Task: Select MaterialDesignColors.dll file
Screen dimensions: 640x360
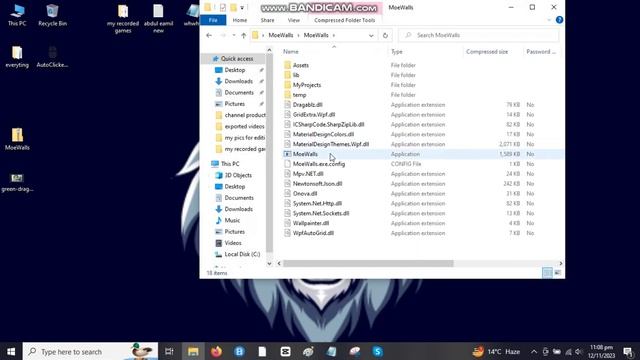Action: pos(323,134)
